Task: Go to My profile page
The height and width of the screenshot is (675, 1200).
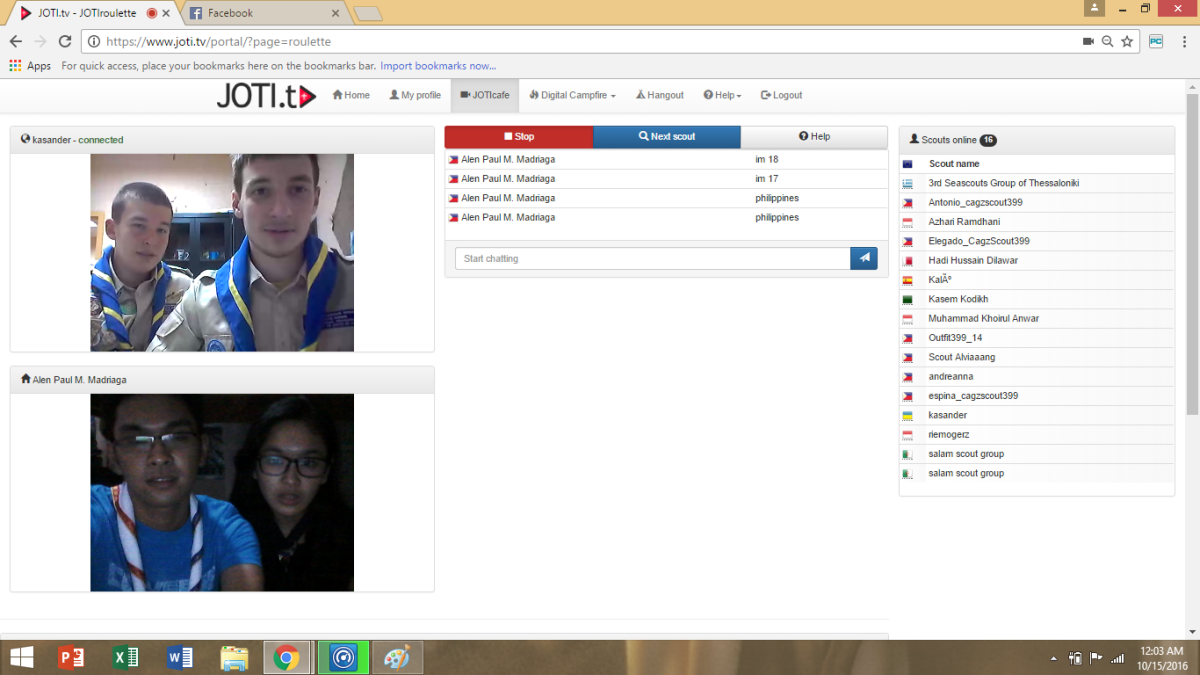Action: [415, 96]
